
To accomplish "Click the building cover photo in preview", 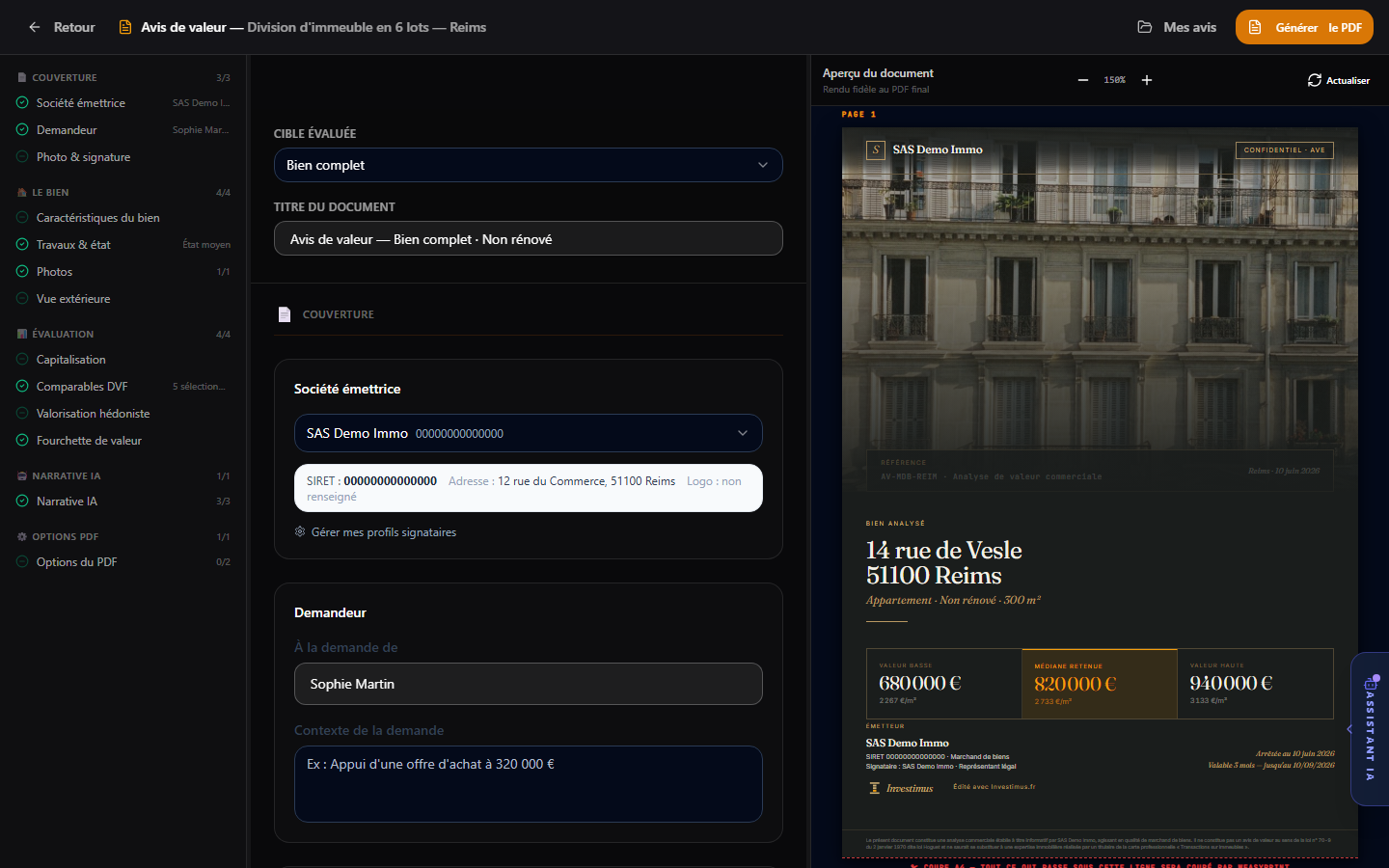I will [x=1100, y=309].
